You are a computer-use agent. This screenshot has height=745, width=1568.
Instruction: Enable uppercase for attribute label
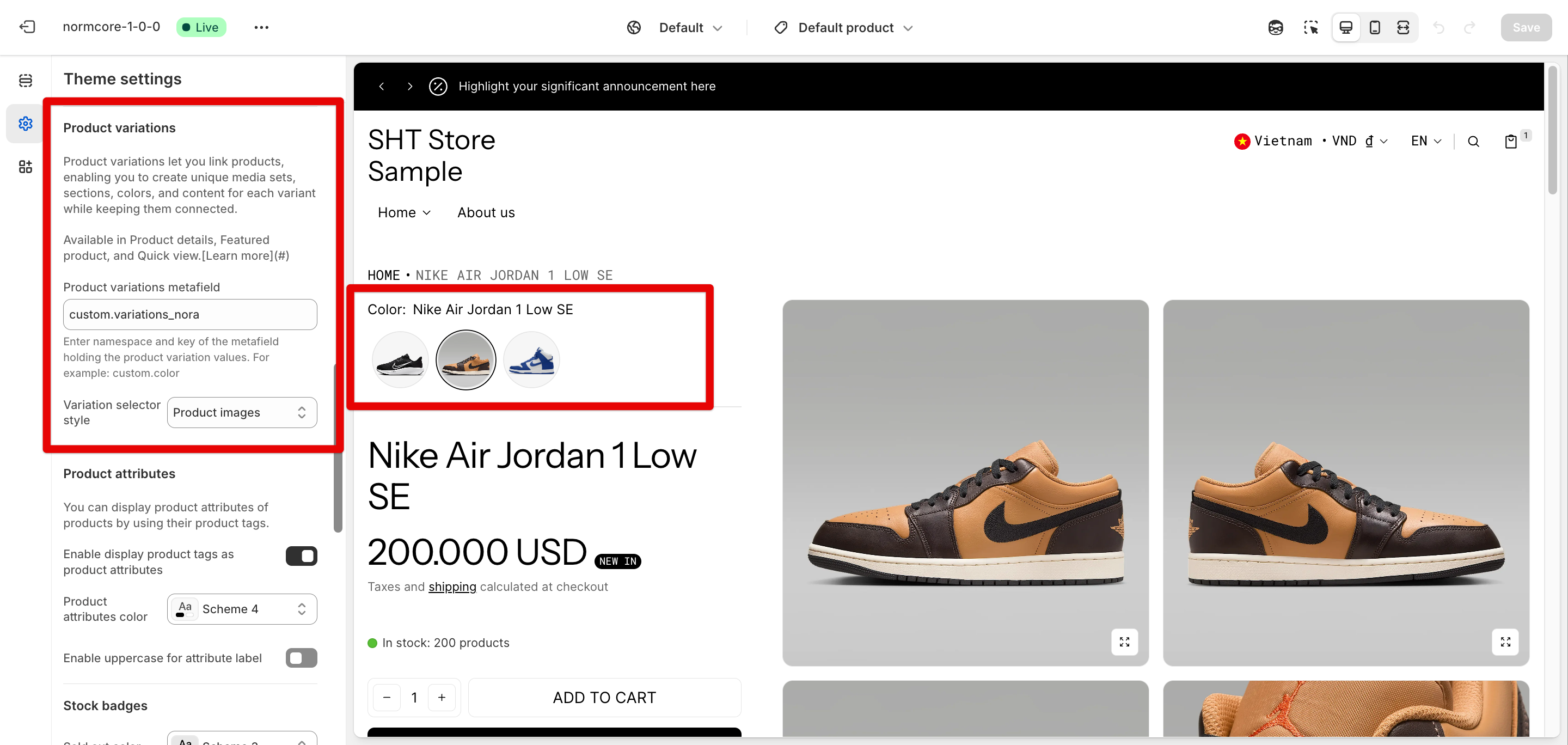click(301, 658)
